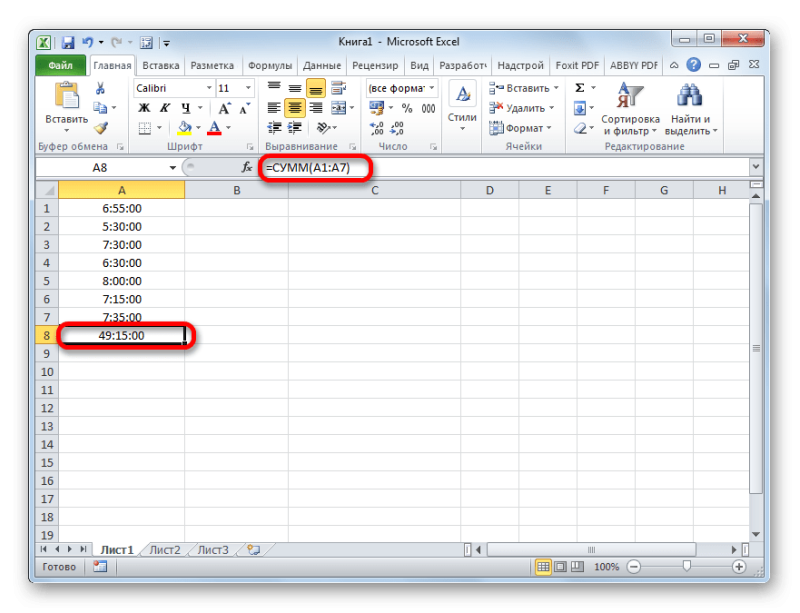Switch to sheet tab Лист2
The width and height of the screenshot is (800, 613).
coord(165,550)
